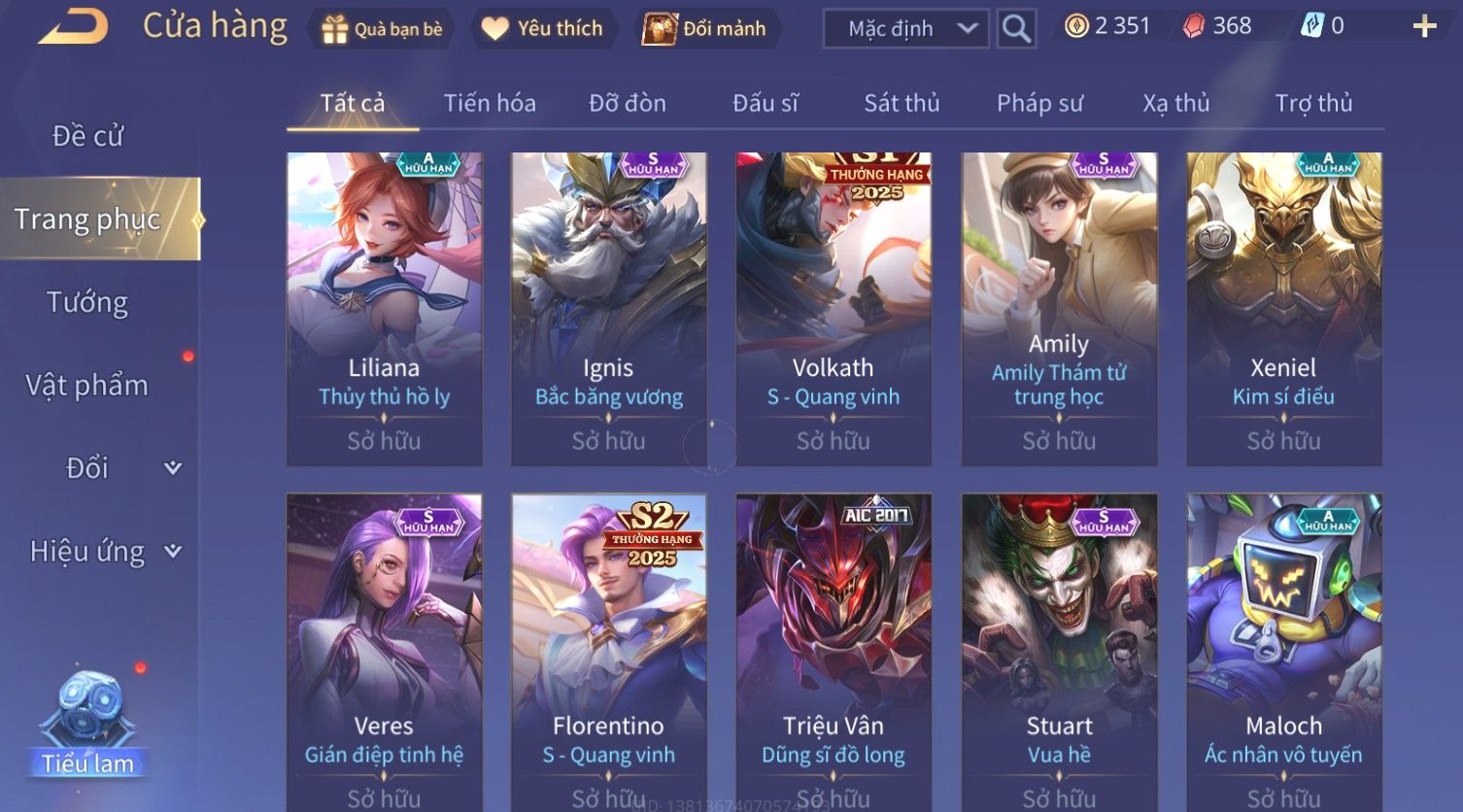Open Quà bạn bè gift icon
Screen dimensions: 1463x812
[x=334, y=29]
